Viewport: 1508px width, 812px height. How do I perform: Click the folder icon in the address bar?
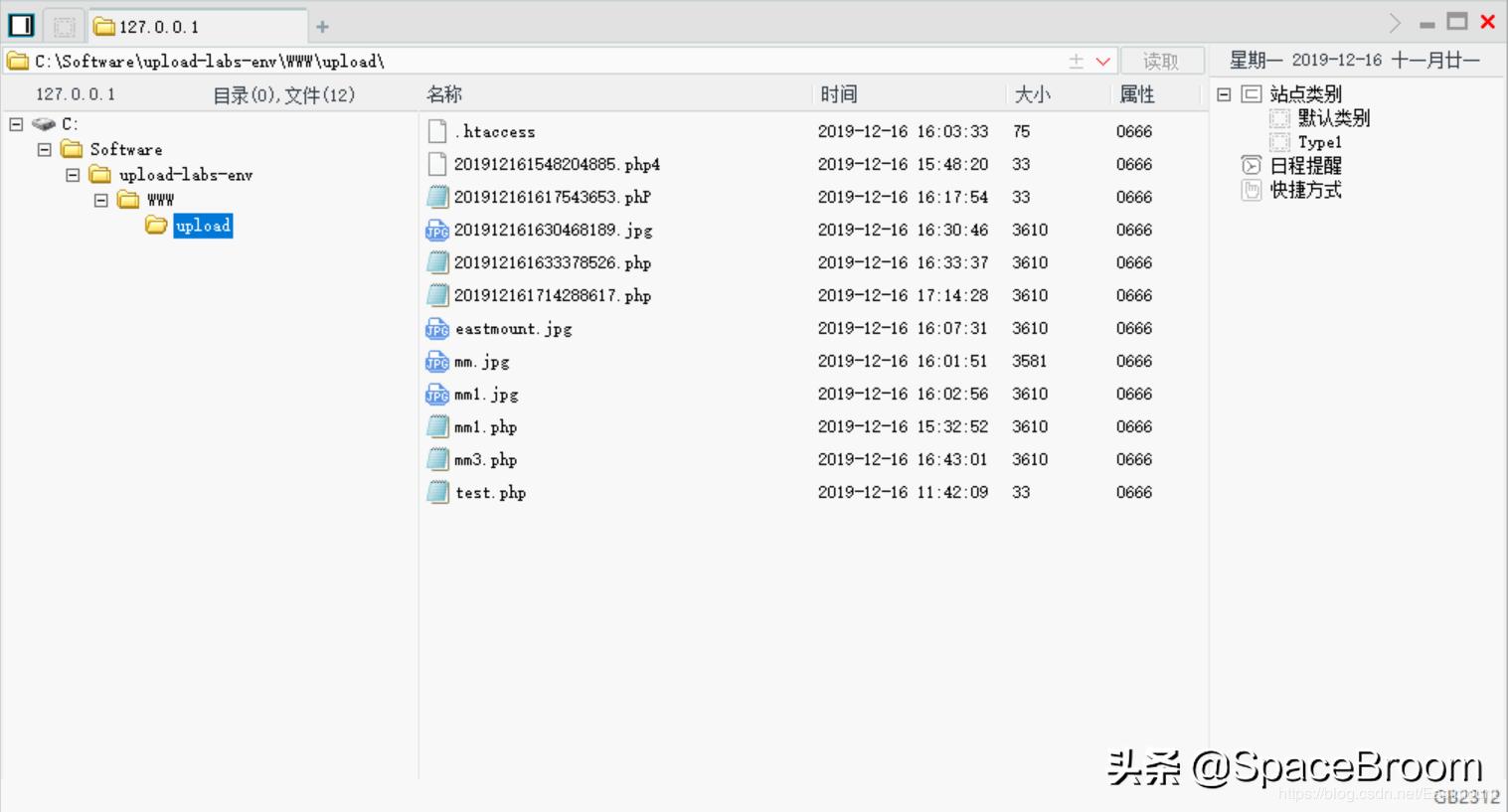pos(17,61)
